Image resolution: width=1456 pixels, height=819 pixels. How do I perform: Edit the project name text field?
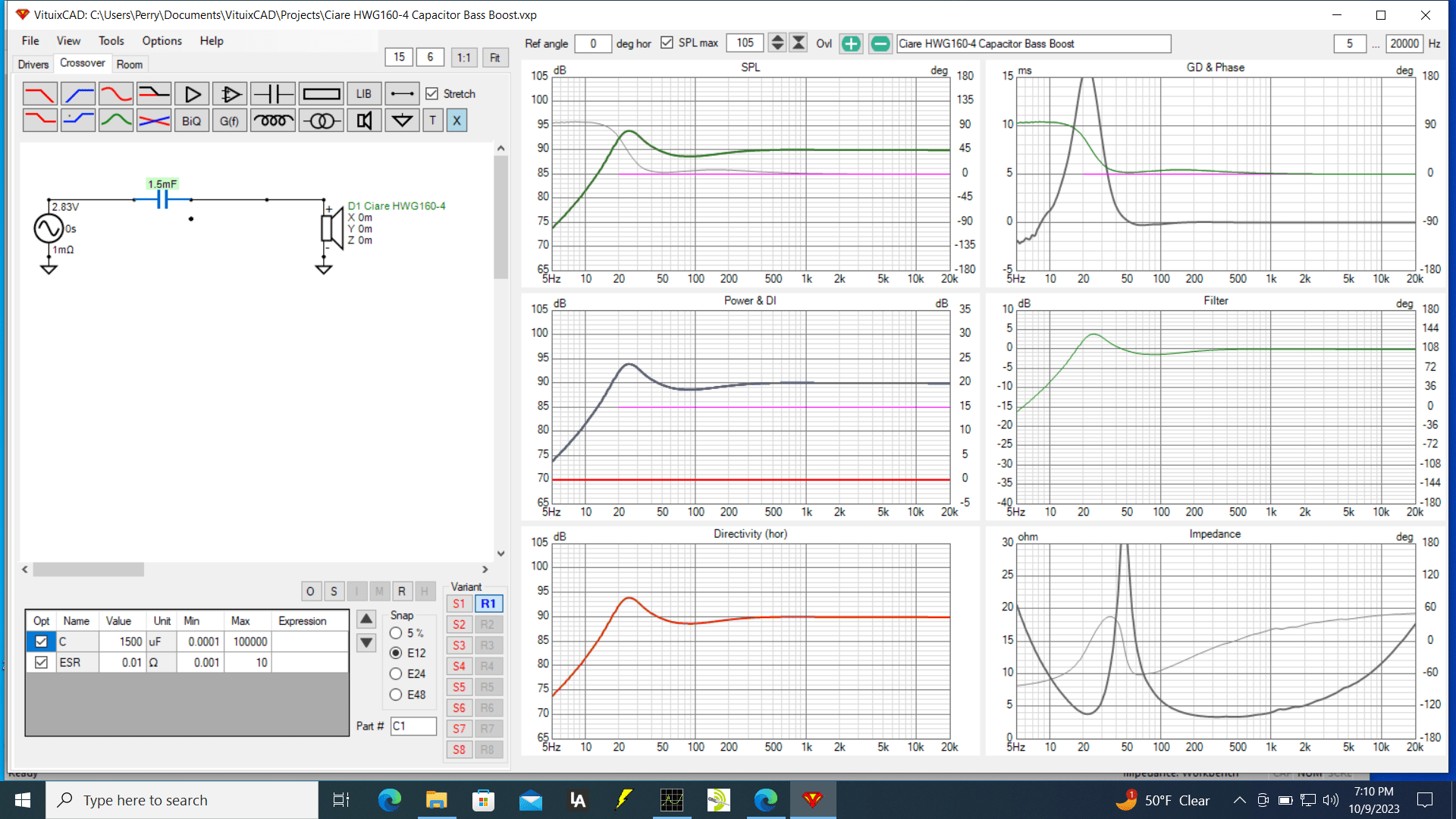tap(1034, 44)
